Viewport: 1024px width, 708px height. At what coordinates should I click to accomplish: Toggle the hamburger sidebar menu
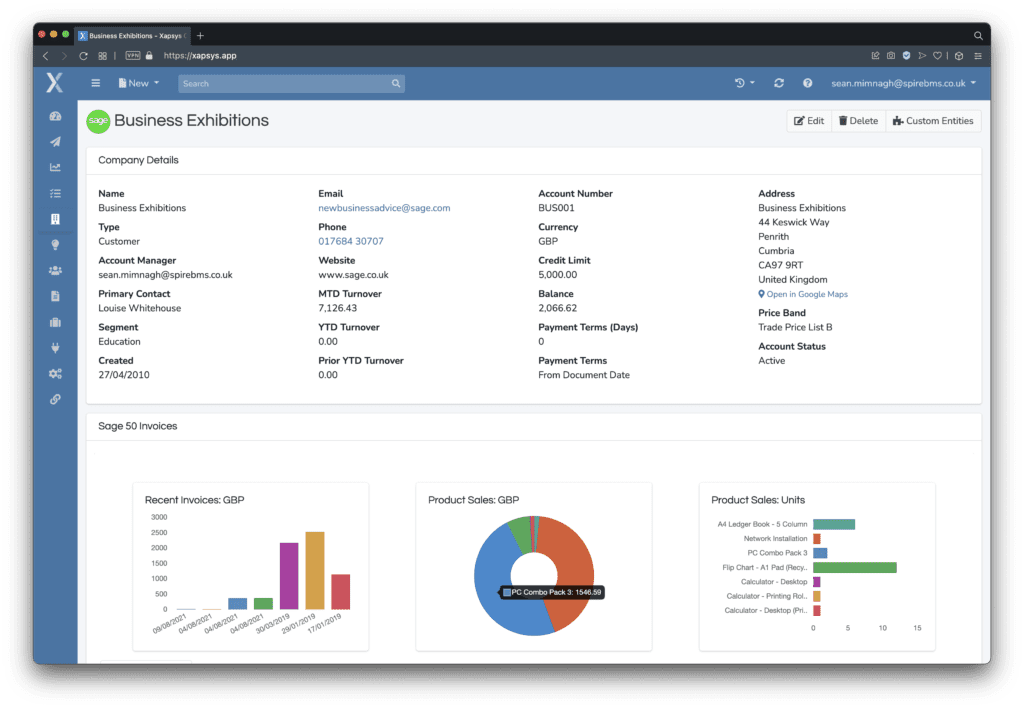[x=95, y=83]
